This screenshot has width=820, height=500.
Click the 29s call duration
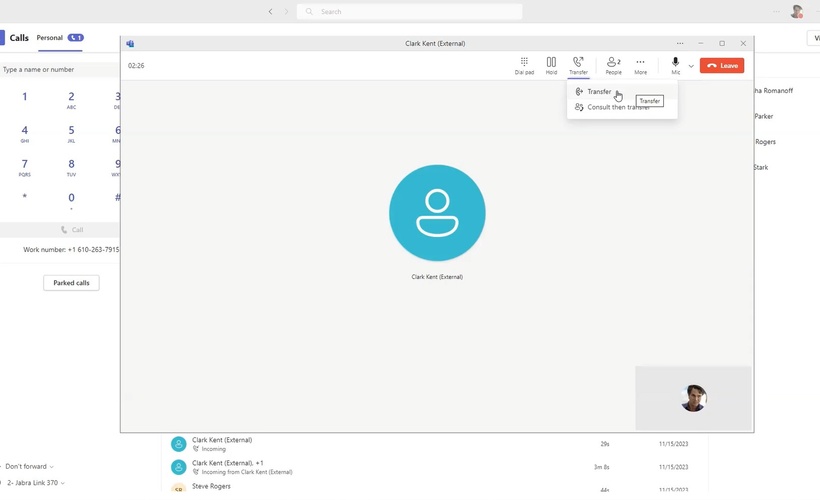[x=605, y=444]
